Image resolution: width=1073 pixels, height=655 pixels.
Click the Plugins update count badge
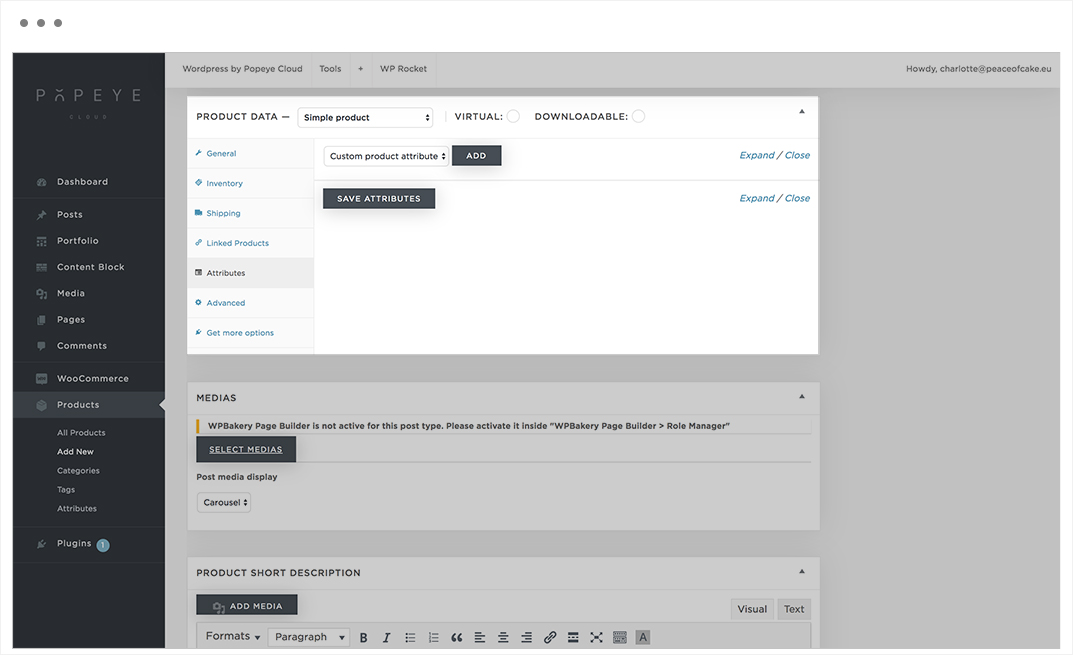point(103,545)
